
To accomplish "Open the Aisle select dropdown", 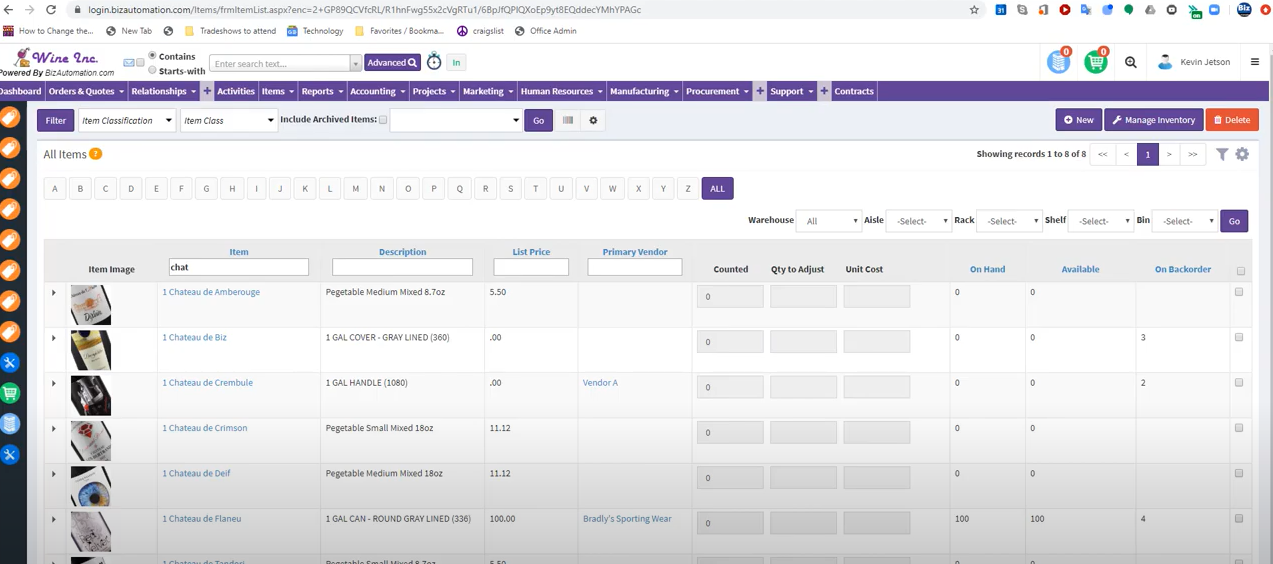I will point(918,221).
